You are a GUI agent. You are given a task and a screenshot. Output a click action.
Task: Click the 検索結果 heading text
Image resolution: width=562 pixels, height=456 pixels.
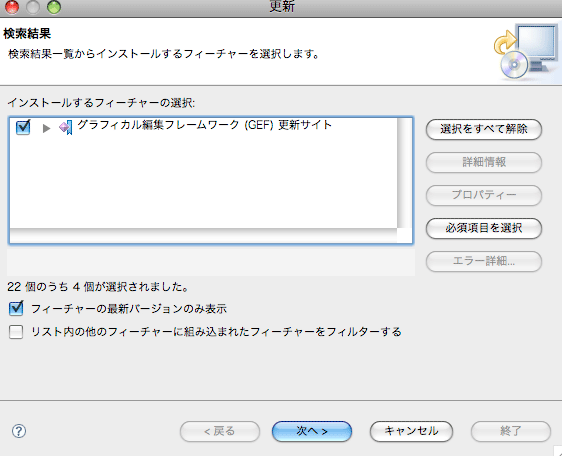point(27,34)
